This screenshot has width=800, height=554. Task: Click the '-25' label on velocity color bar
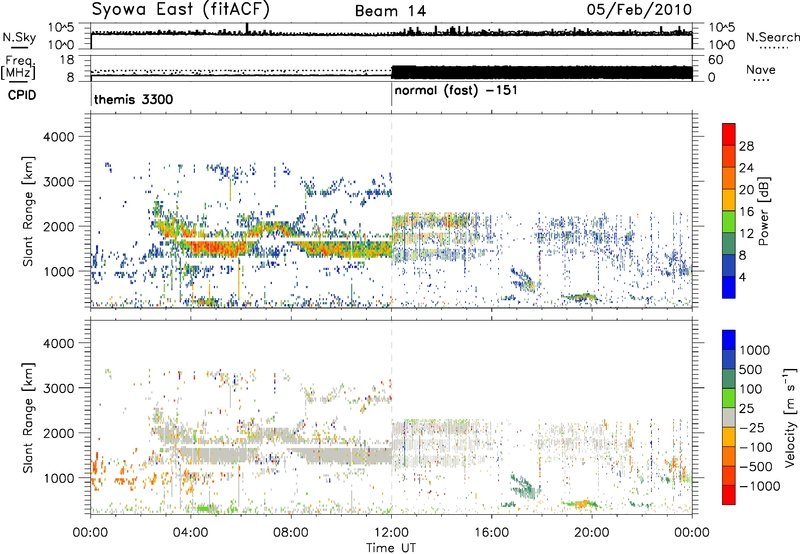tap(754, 428)
